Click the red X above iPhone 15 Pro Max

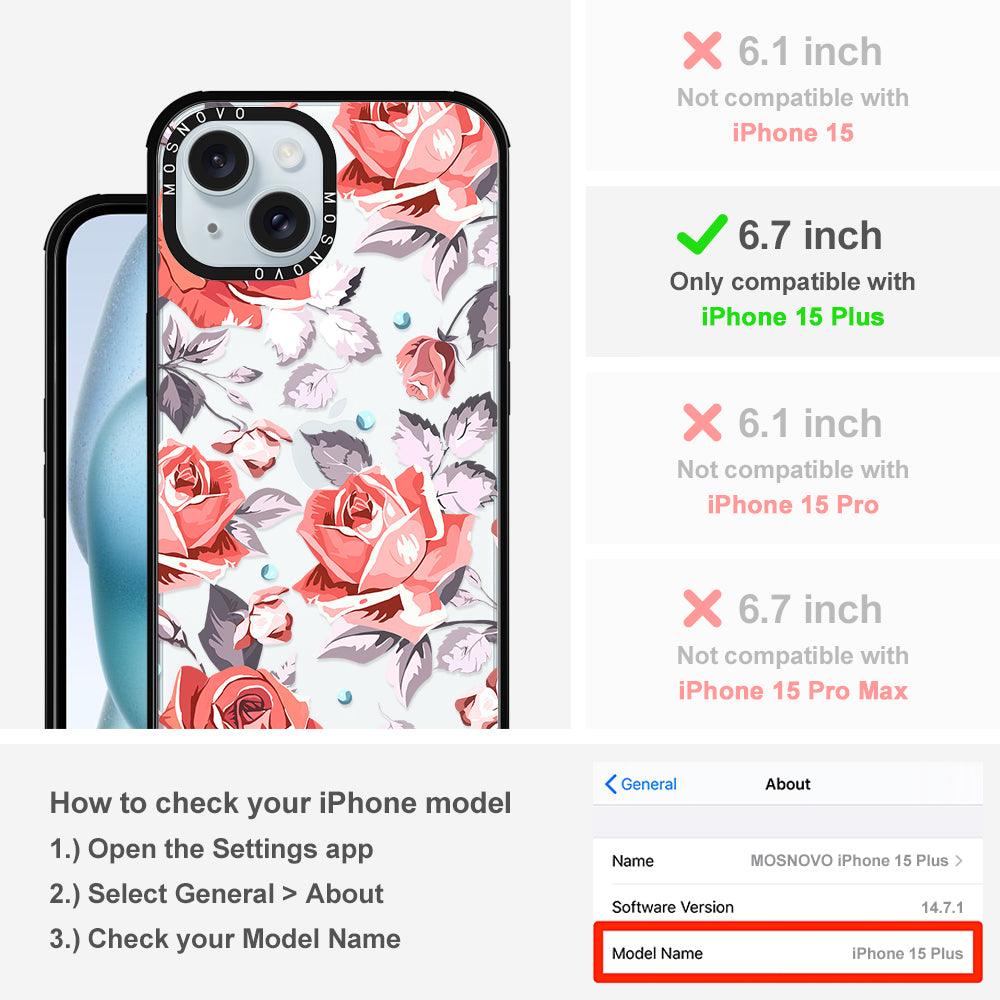point(702,608)
